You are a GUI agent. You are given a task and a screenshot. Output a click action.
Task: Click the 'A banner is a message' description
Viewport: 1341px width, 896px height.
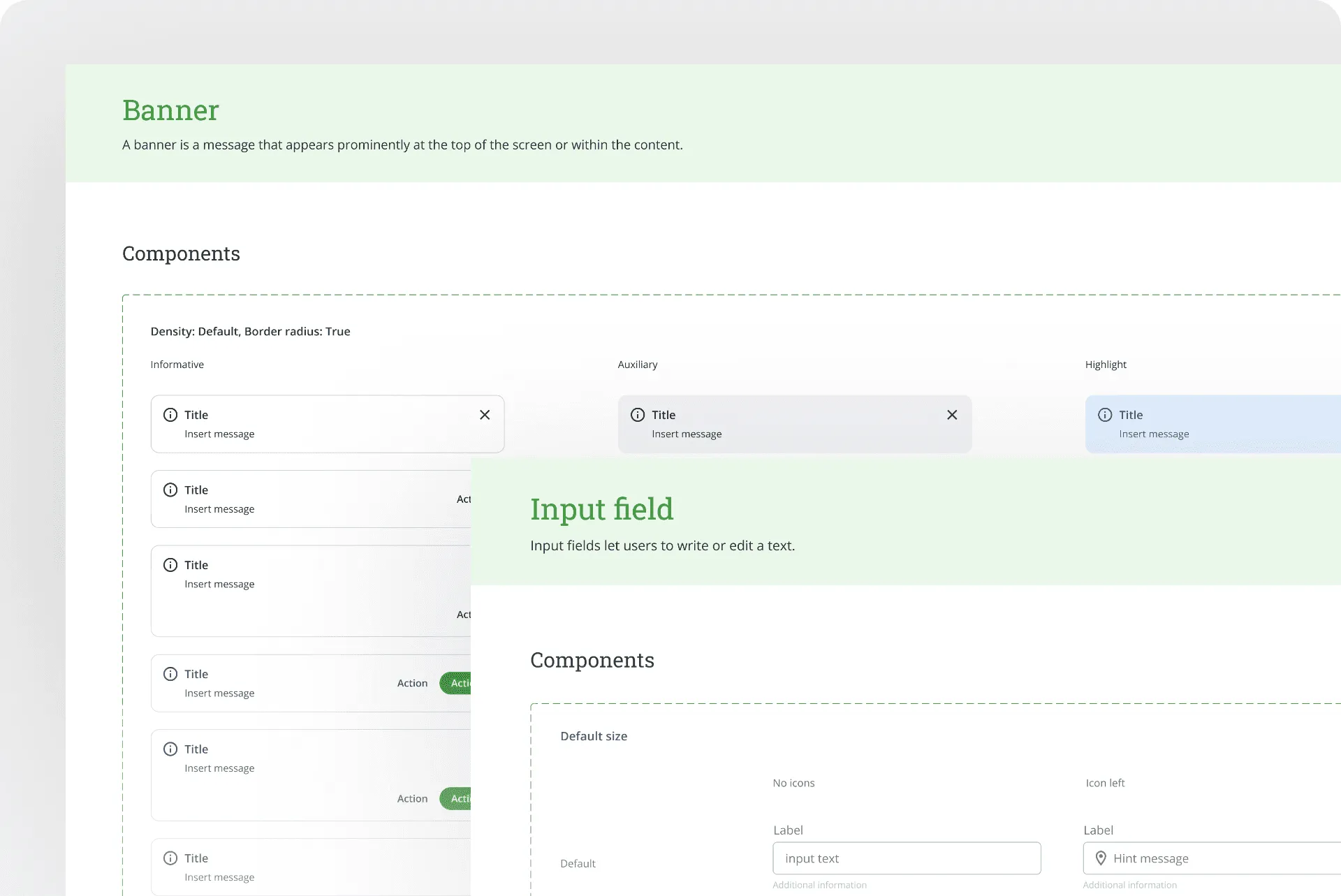pyautogui.click(x=402, y=145)
